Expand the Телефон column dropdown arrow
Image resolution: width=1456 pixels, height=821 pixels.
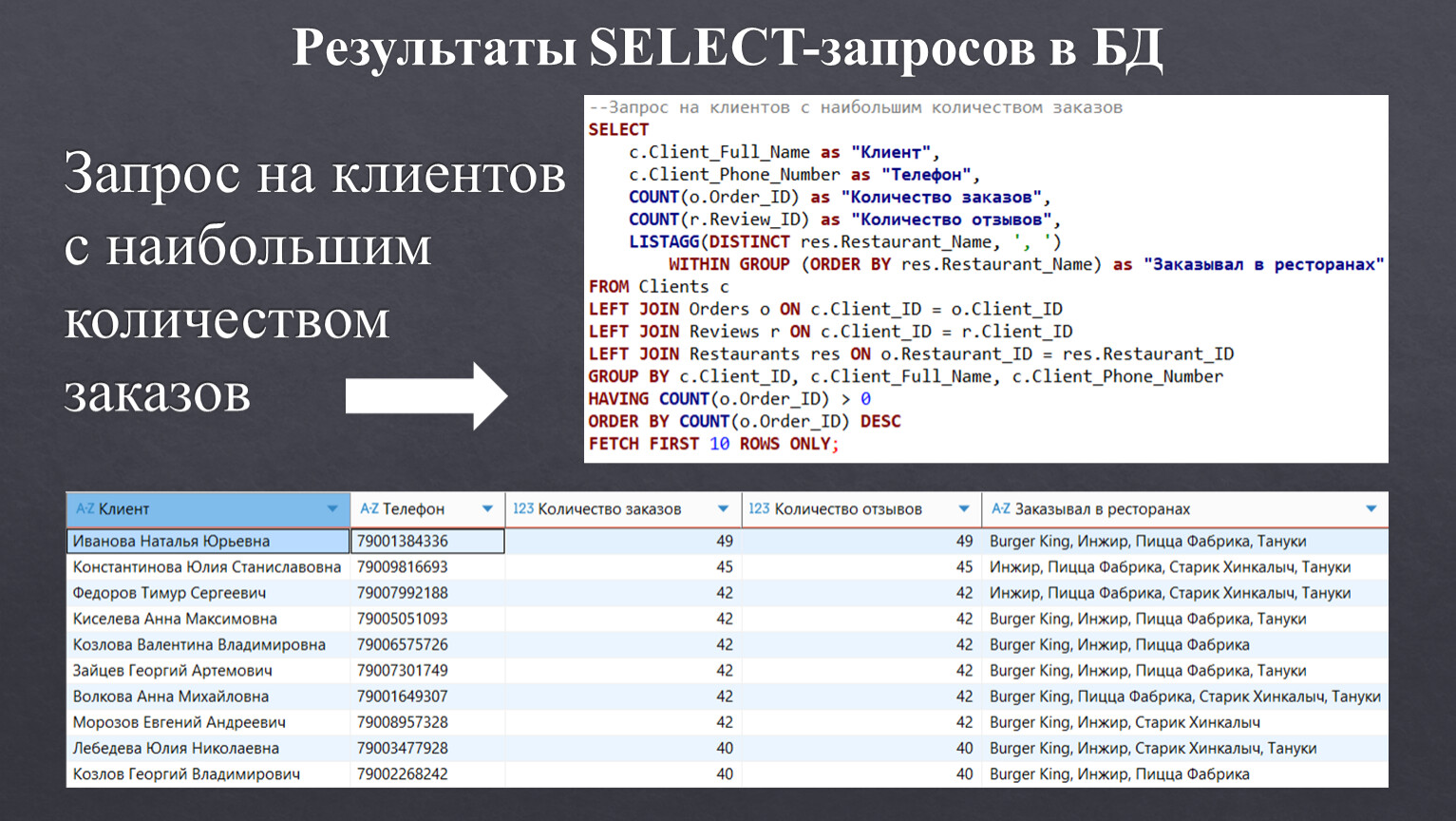487,509
